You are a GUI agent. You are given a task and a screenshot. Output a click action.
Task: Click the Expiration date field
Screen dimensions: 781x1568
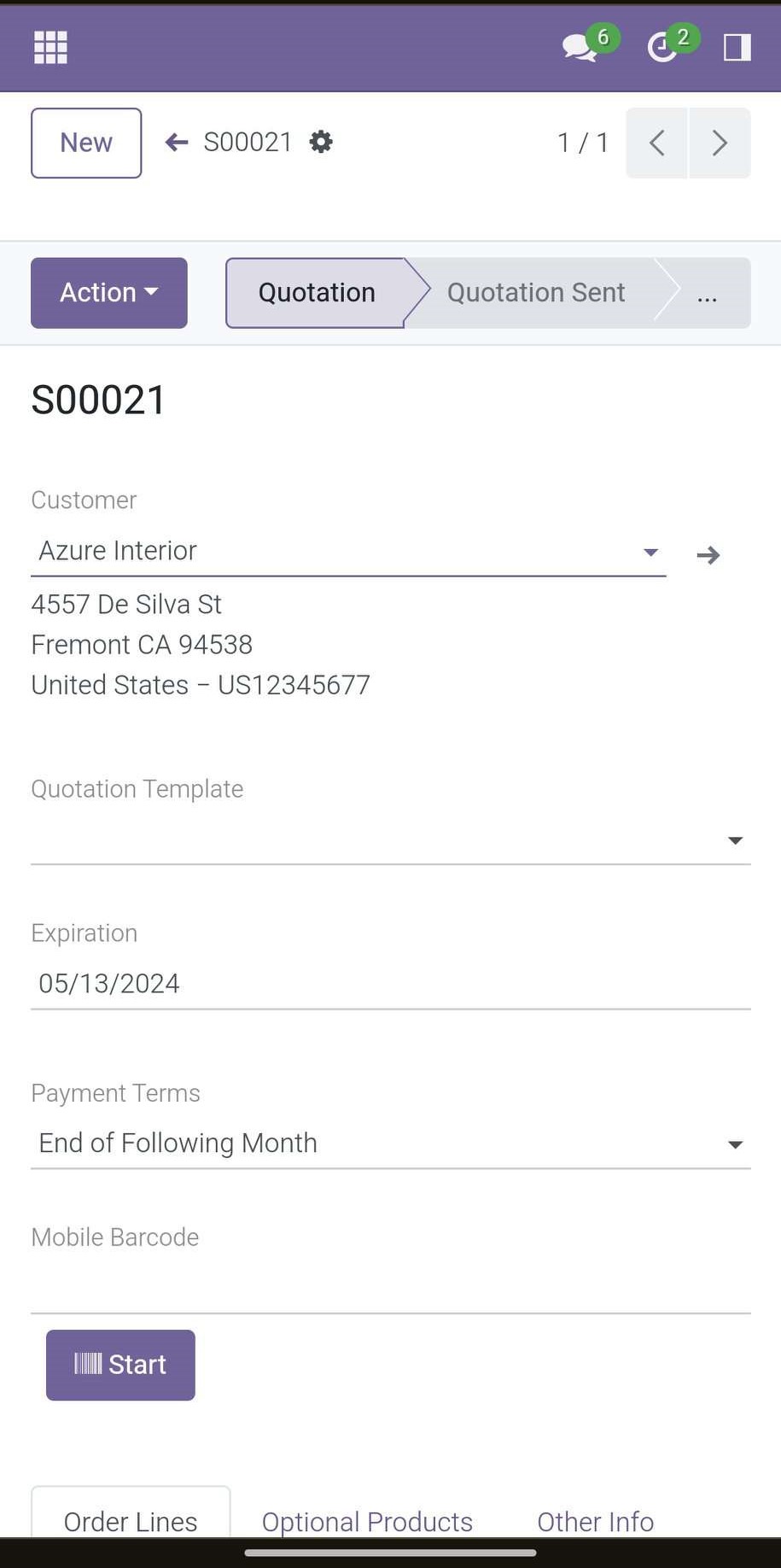(x=391, y=984)
